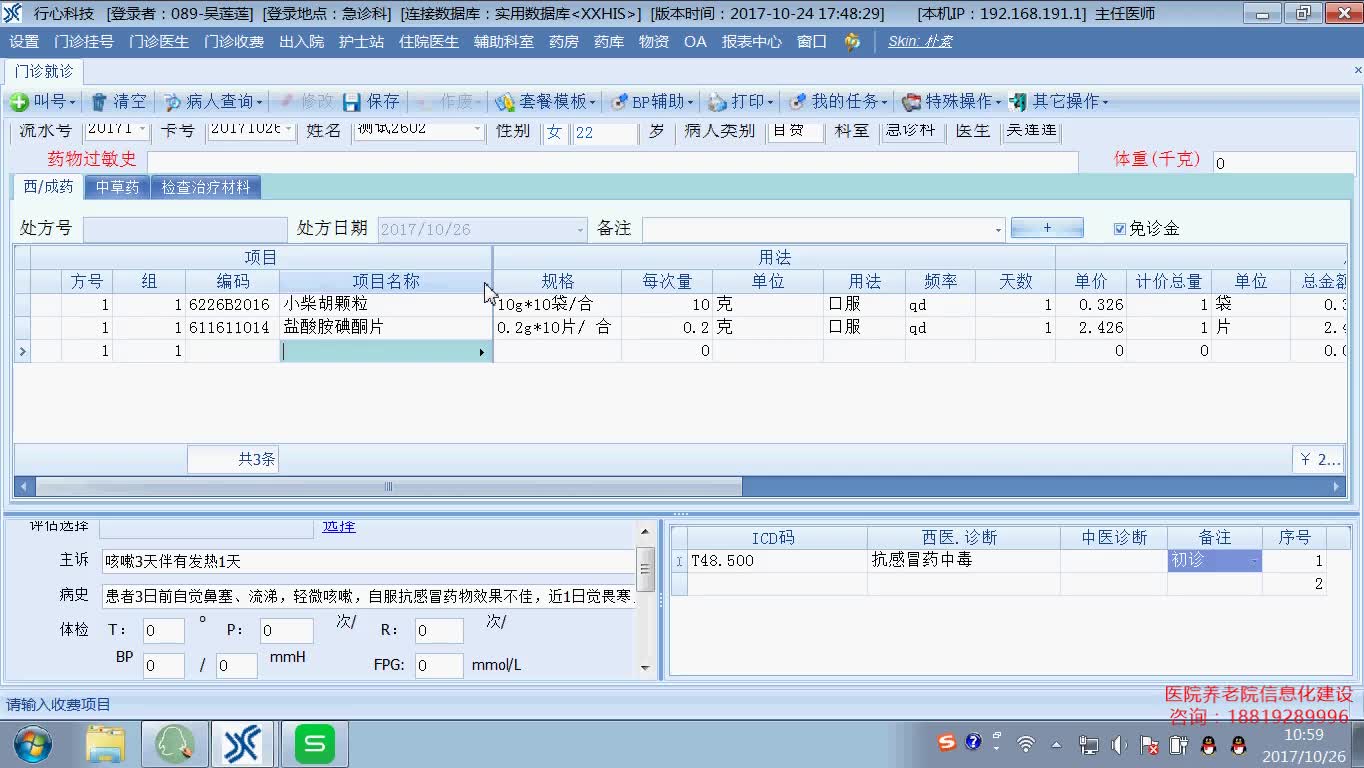Click the 清空 trash icon

pyautogui.click(x=99, y=102)
